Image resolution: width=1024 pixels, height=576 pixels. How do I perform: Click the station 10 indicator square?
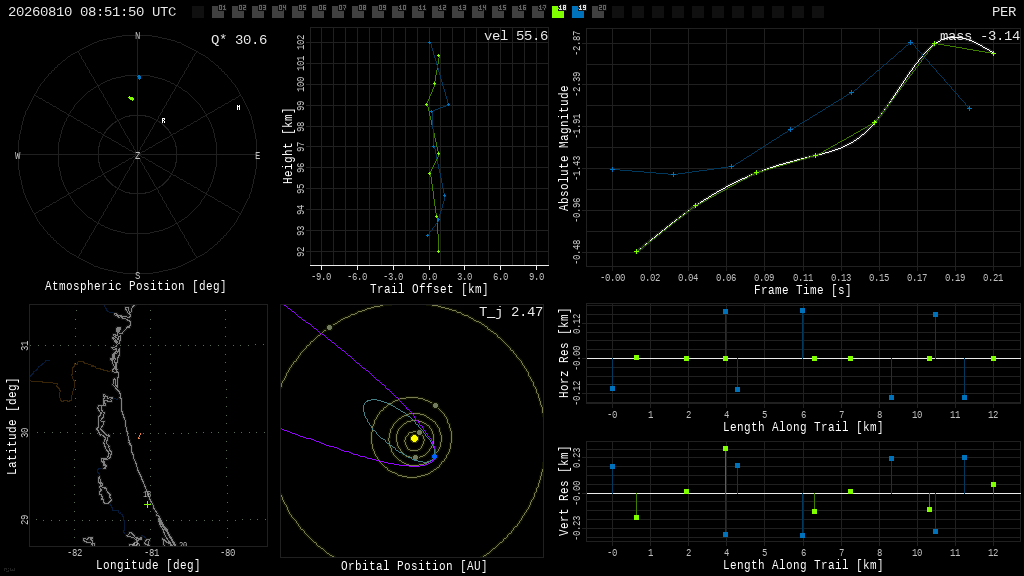coord(398,11)
